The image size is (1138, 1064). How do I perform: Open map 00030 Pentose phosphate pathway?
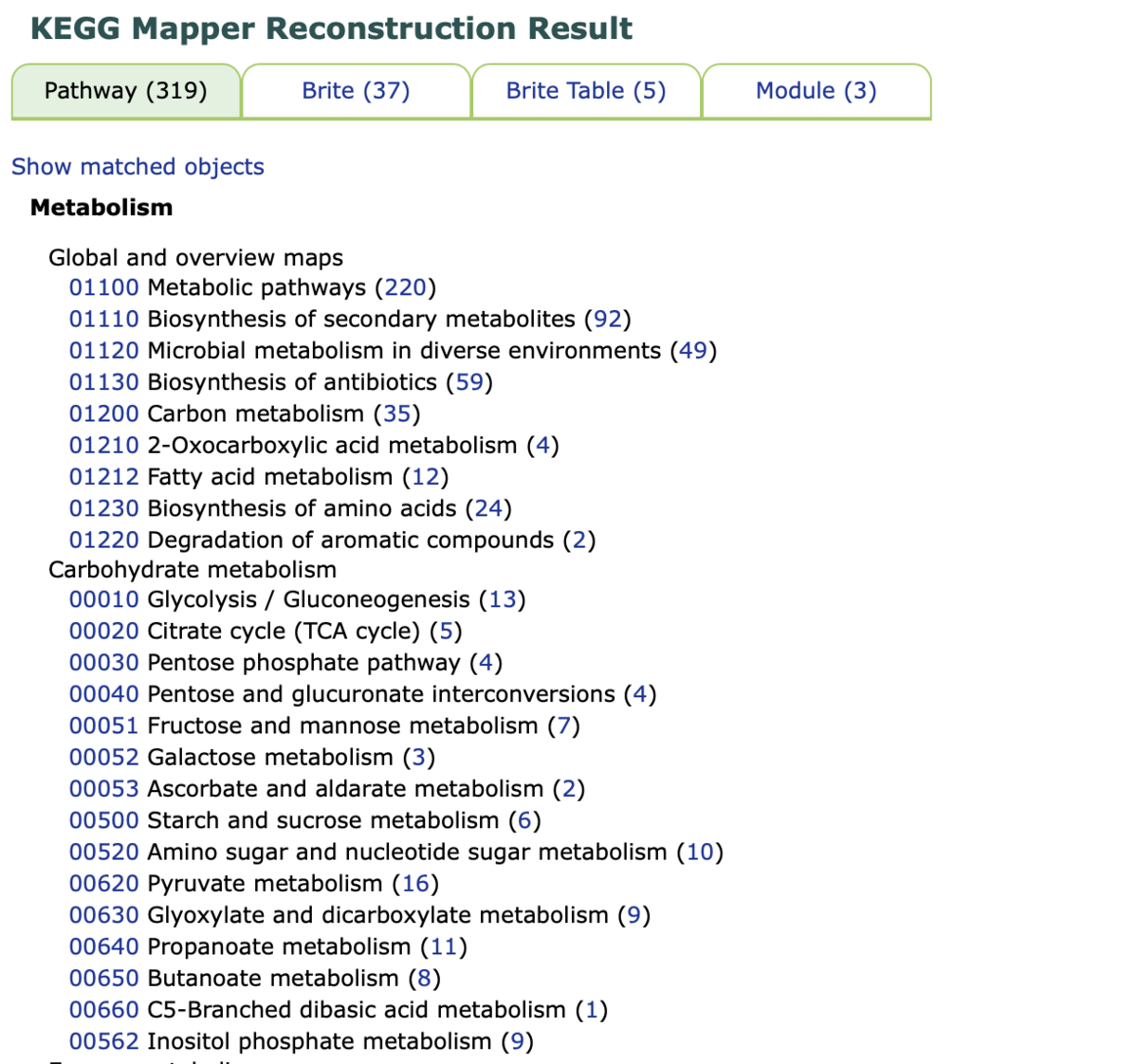click(104, 663)
